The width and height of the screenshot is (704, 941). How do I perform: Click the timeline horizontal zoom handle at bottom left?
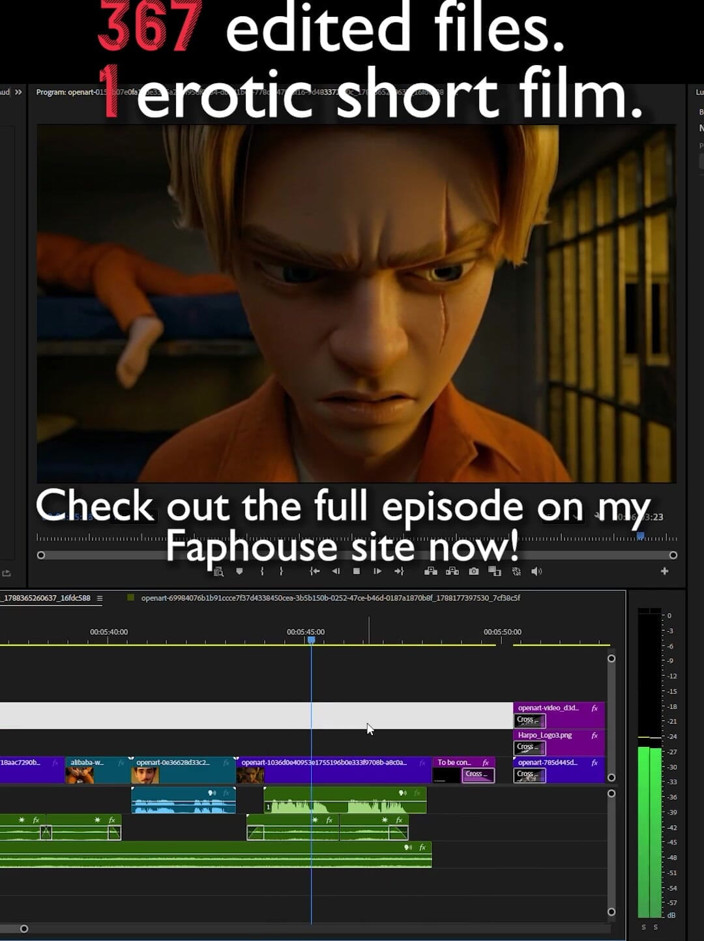24,928
